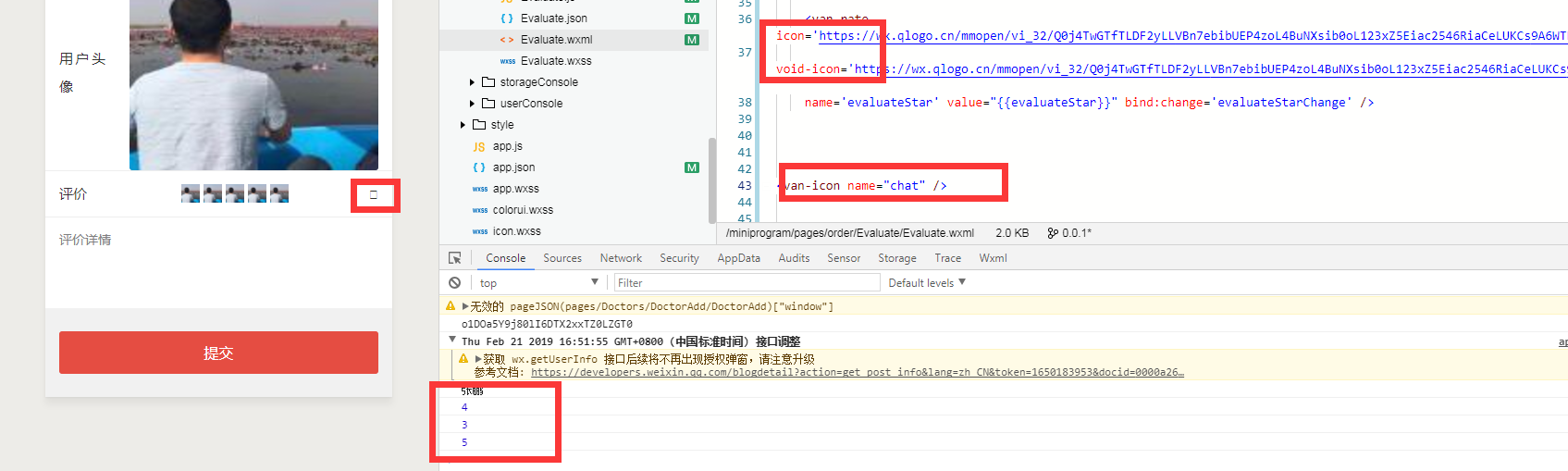Select the fifth rating star image

279,193
